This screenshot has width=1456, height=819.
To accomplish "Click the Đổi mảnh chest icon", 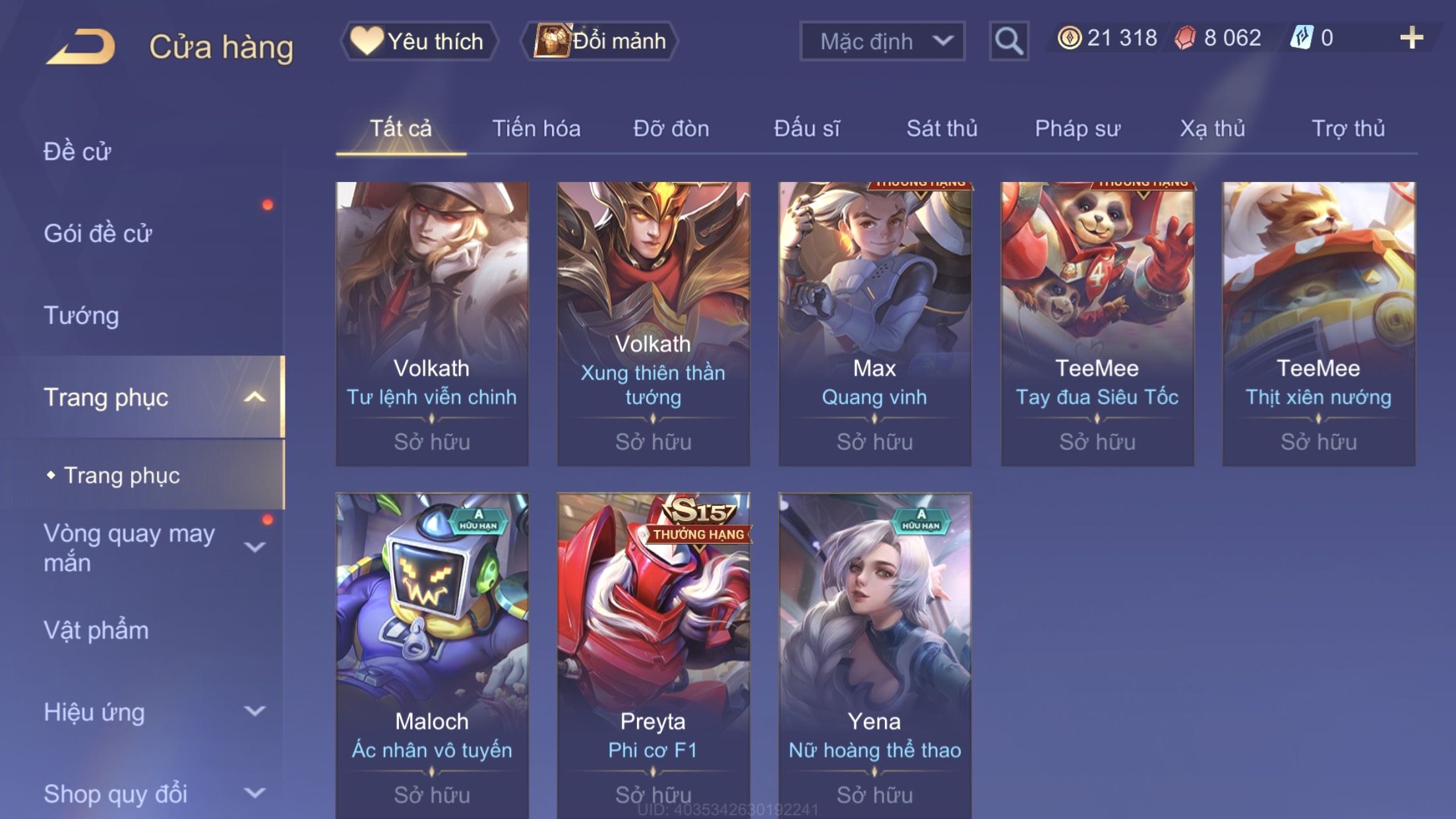I will pyautogui.click(x=551, y=40).
